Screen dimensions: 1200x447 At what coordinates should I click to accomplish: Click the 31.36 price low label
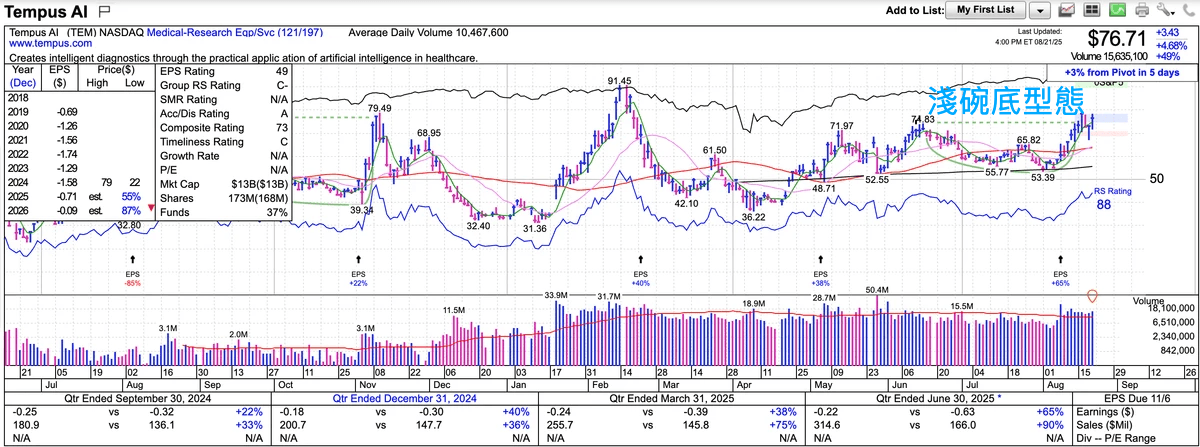(x=534, y=229)
